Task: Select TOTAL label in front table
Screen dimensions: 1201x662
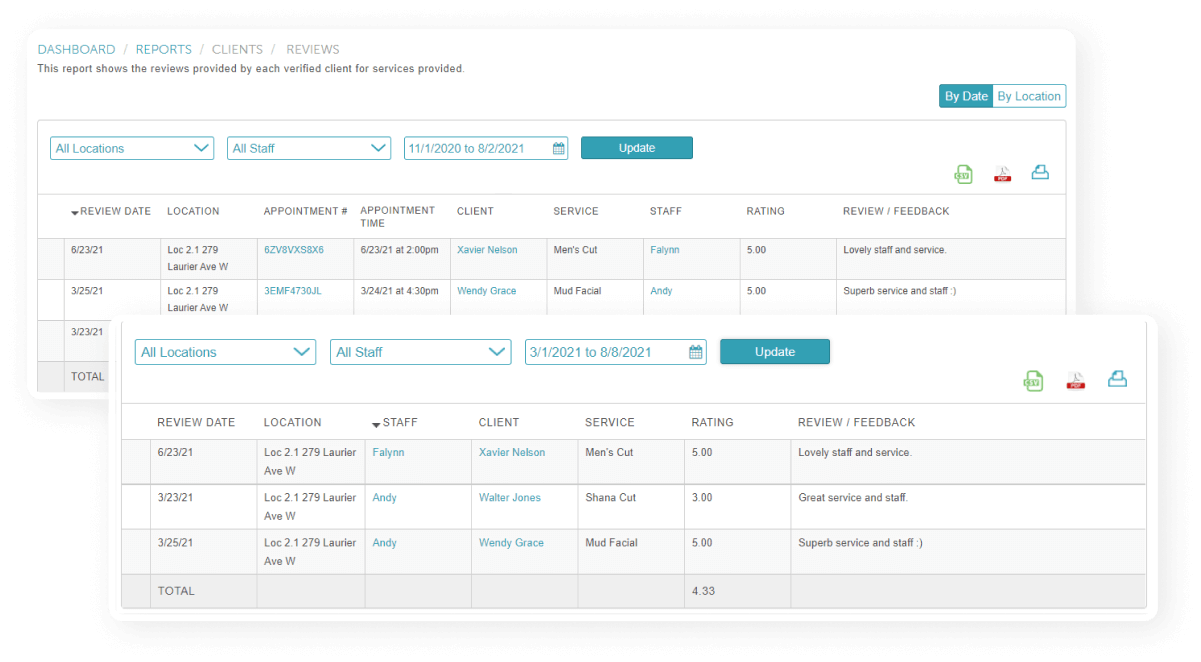Action: point(176,591)
